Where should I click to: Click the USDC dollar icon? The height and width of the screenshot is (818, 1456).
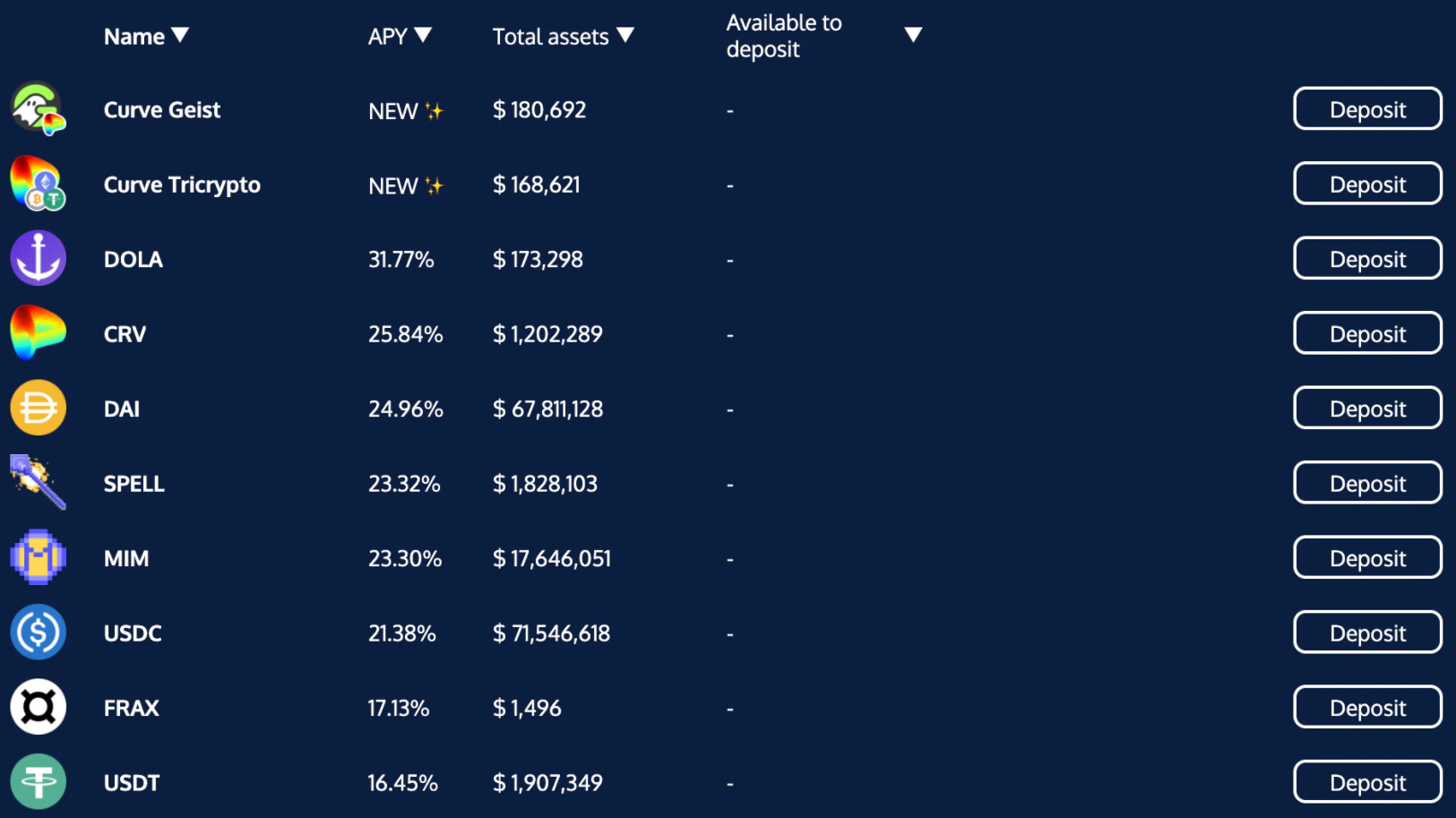click(x=38, y=633)
